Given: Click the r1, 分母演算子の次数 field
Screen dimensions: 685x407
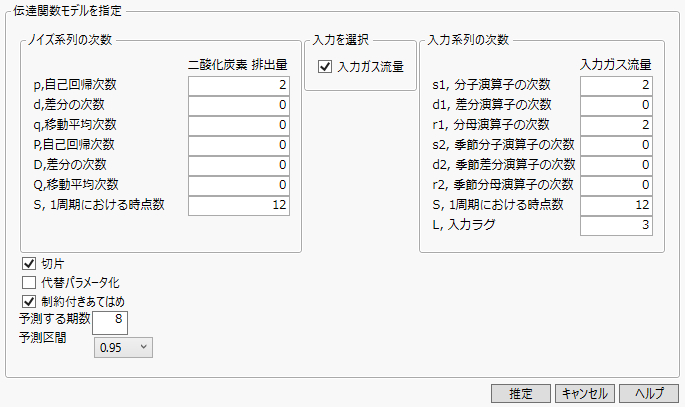Looking at the screenshot, I should click(616, 125).
